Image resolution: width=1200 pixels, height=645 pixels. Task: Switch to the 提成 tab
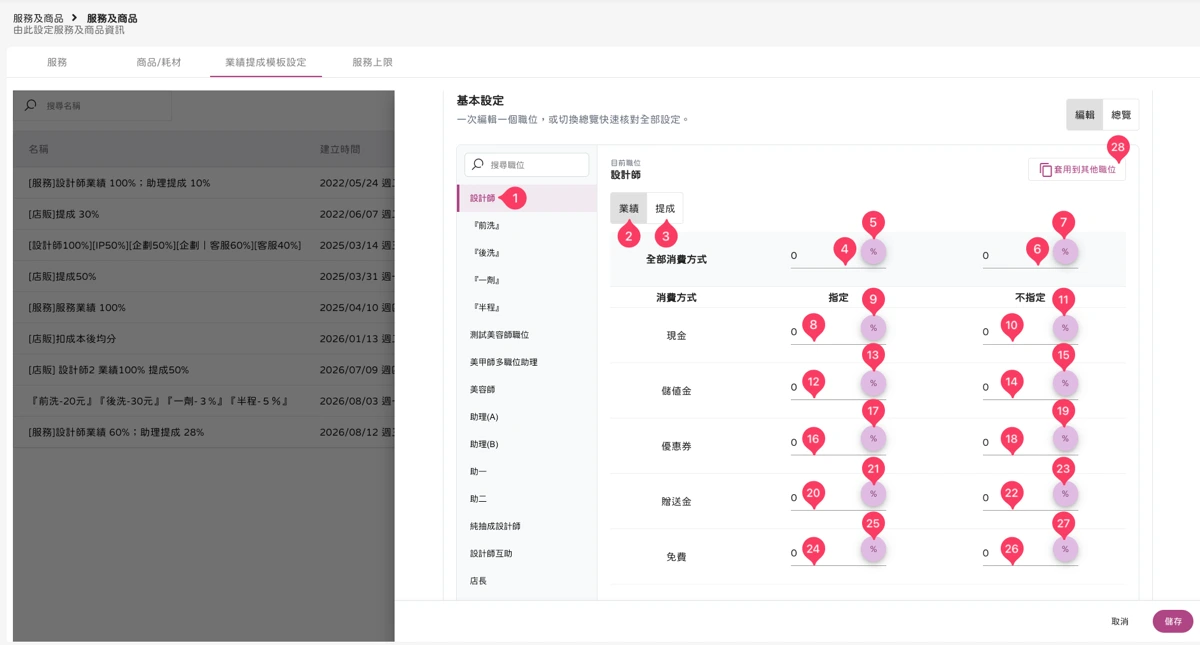click(665, 208)
